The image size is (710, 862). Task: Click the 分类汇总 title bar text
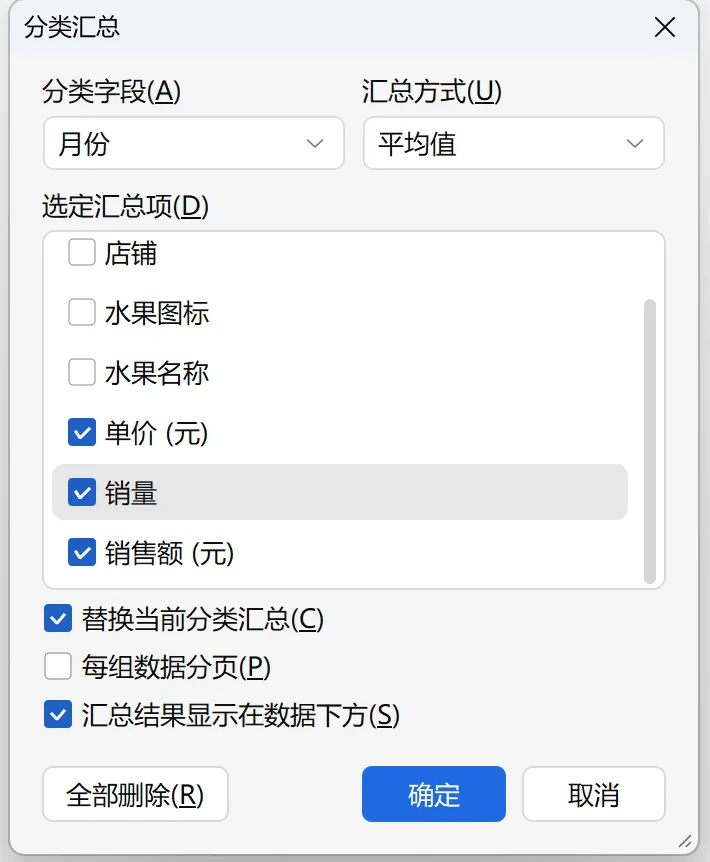pyautogui.click(x=72, y=27)
